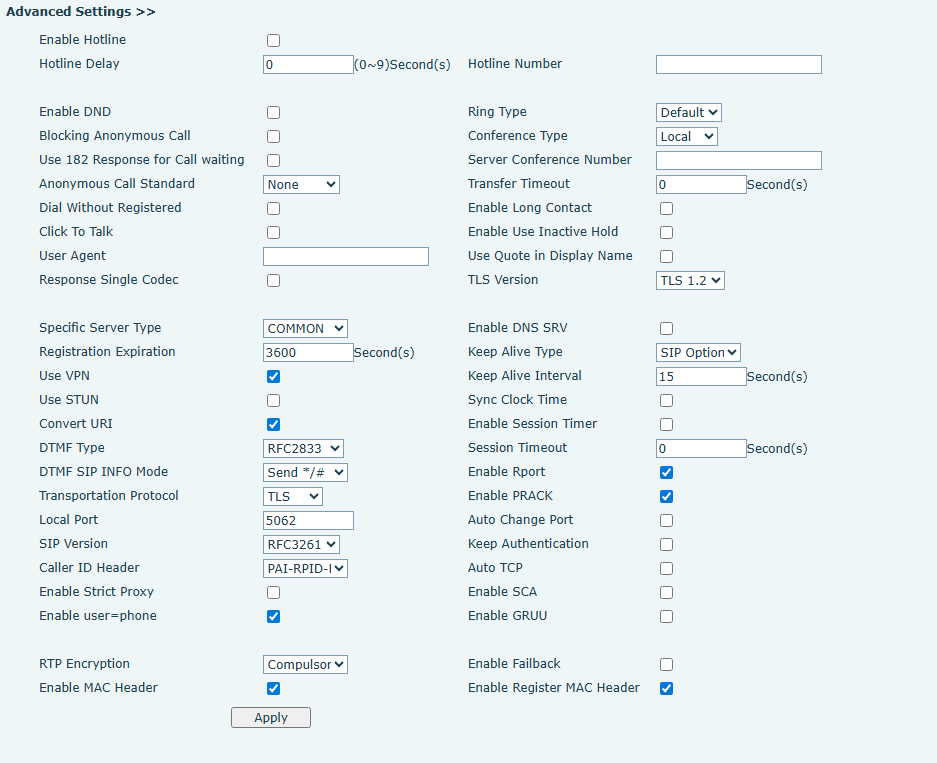Expand the Transportation Protocol dropdown

pos(293,497)
